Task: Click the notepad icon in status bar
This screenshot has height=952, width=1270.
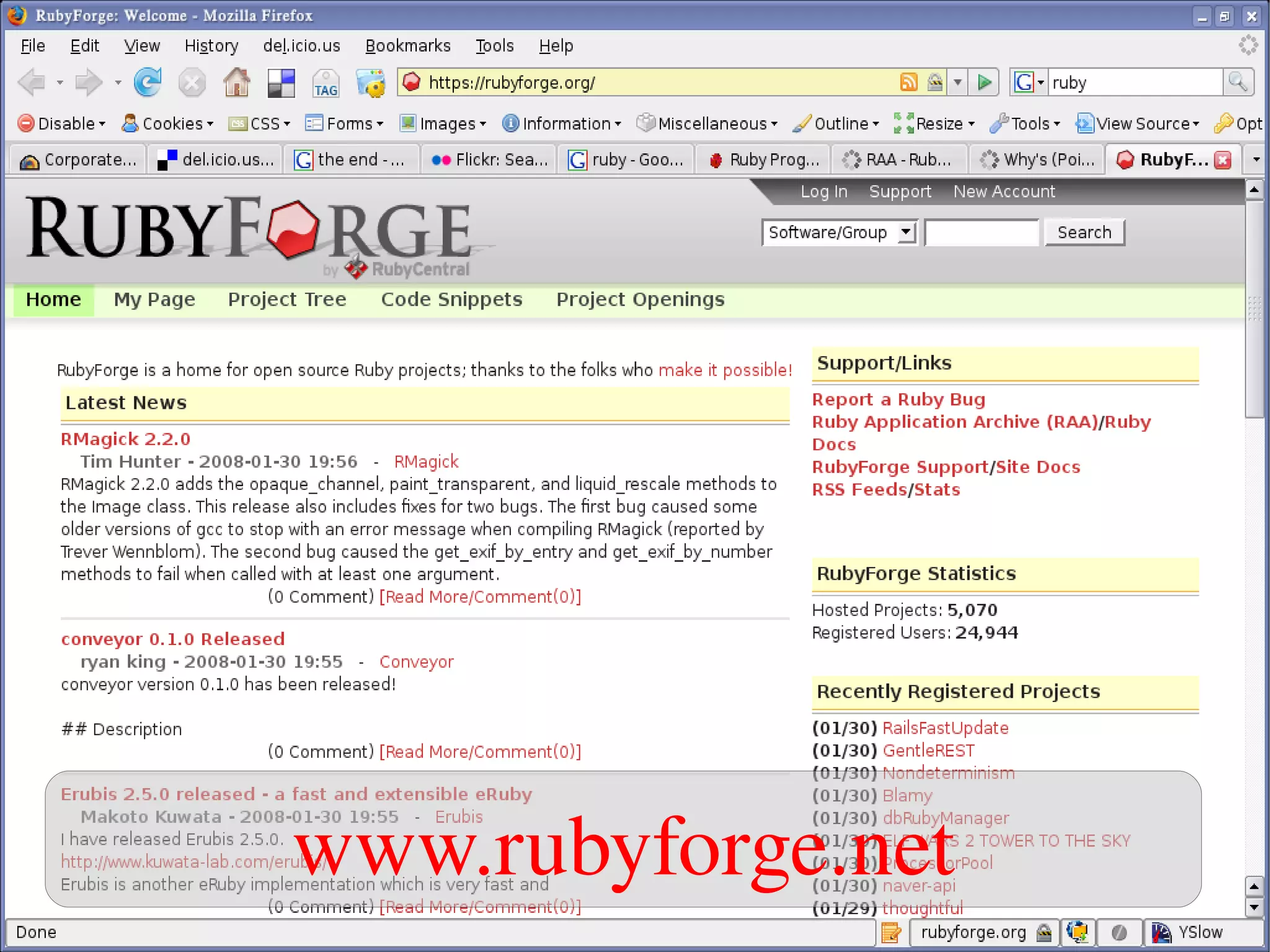Action: coord(891,932)
